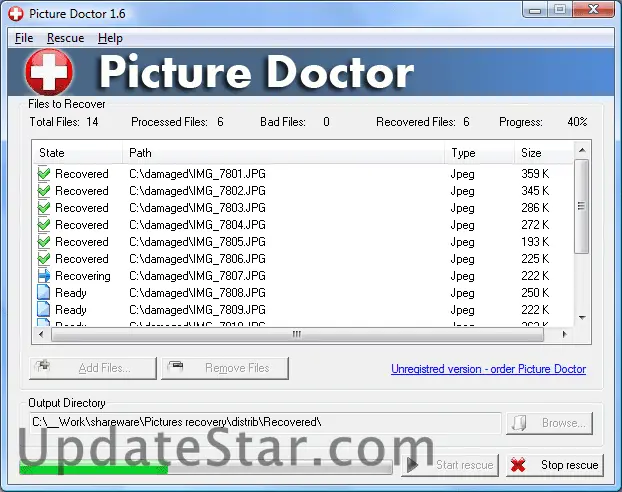This screenshot has width=622, height=492.
Task: Sort by the Size column header
Action: tap(544, 153)
